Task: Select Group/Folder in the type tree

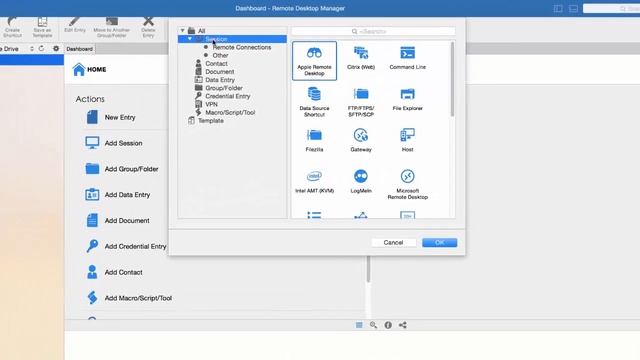Action: 224,88
